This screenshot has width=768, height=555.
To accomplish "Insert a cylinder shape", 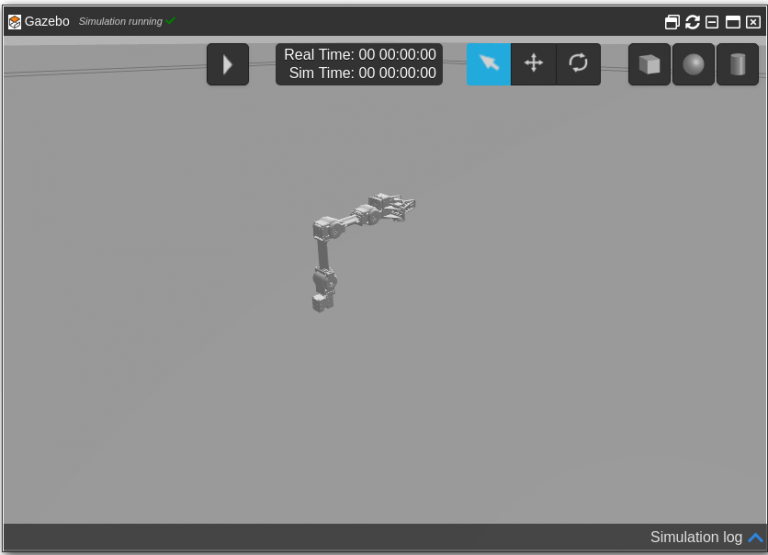I will pyautogui.click(x=738, y=64).
